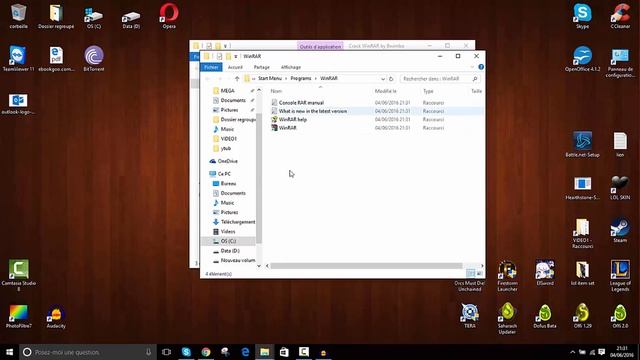Open the address bar history dropdown
This screenshot has height=360, width=640.
383,79
